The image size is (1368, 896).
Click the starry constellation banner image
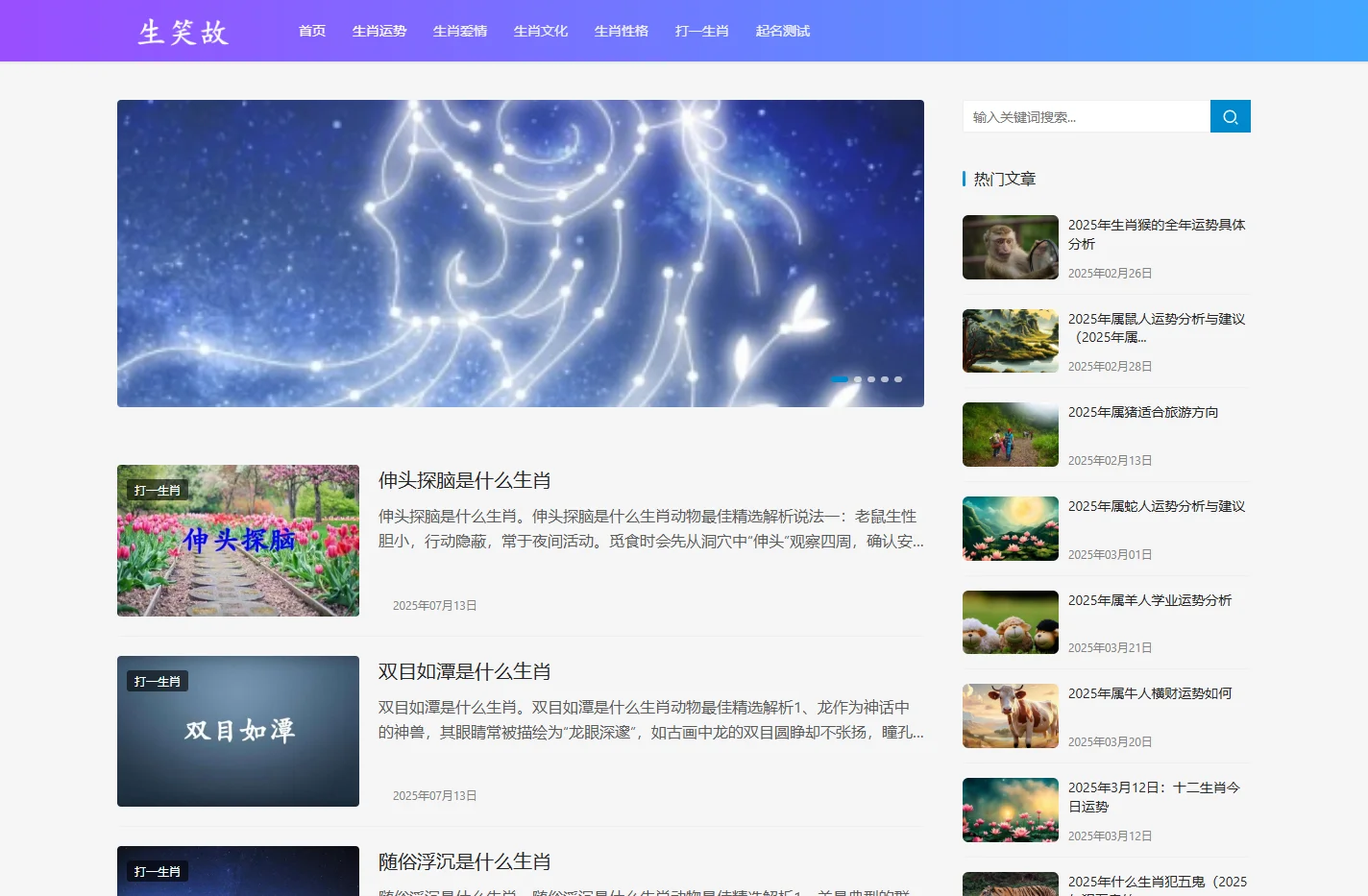tap(521, 254)
